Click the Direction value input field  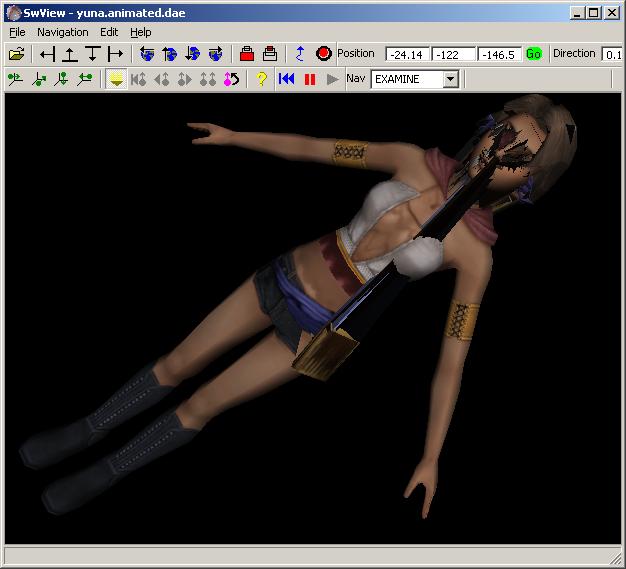611,54
